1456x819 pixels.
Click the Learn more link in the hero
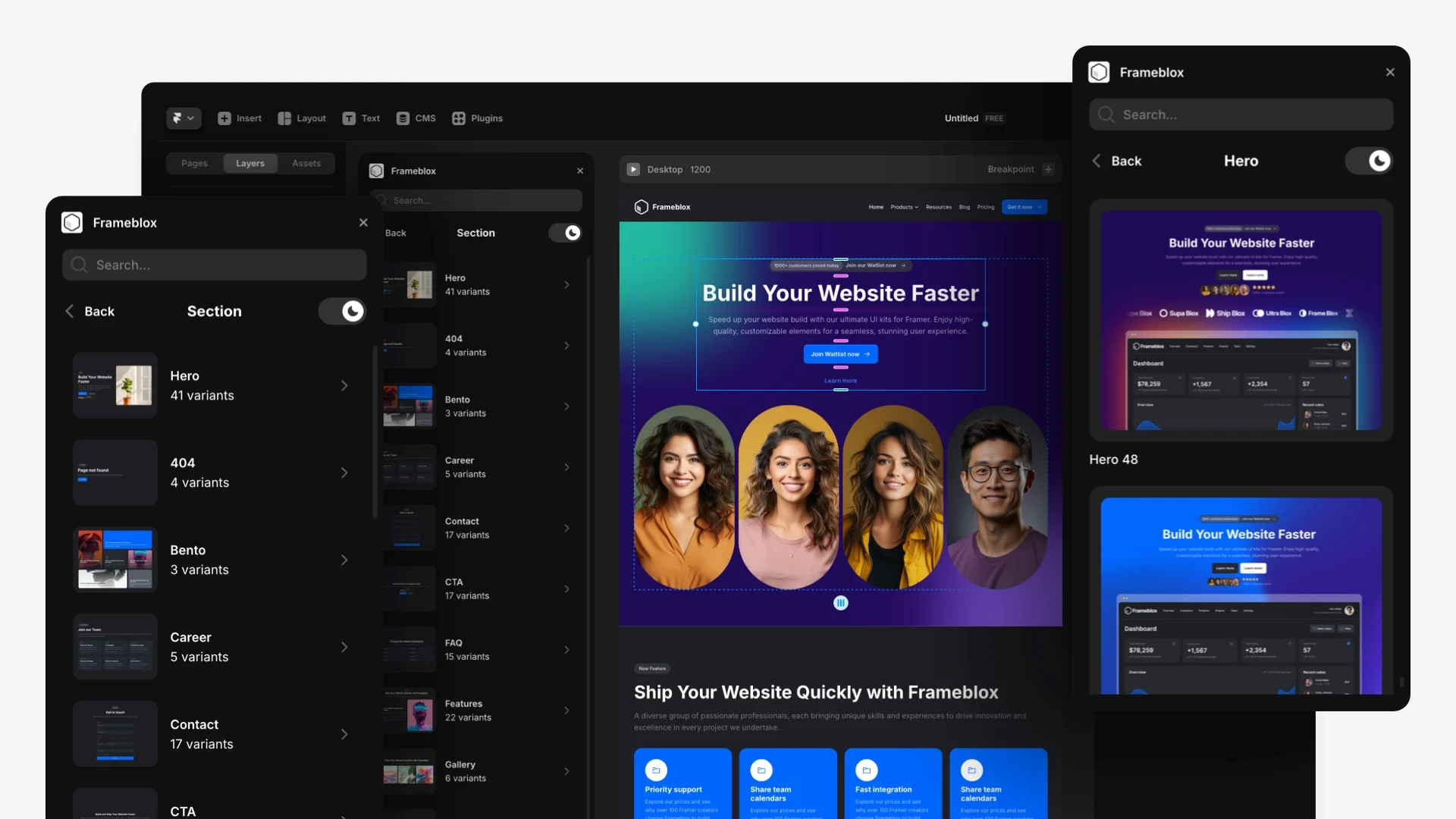pyautogui.click(x=840, y=381)
